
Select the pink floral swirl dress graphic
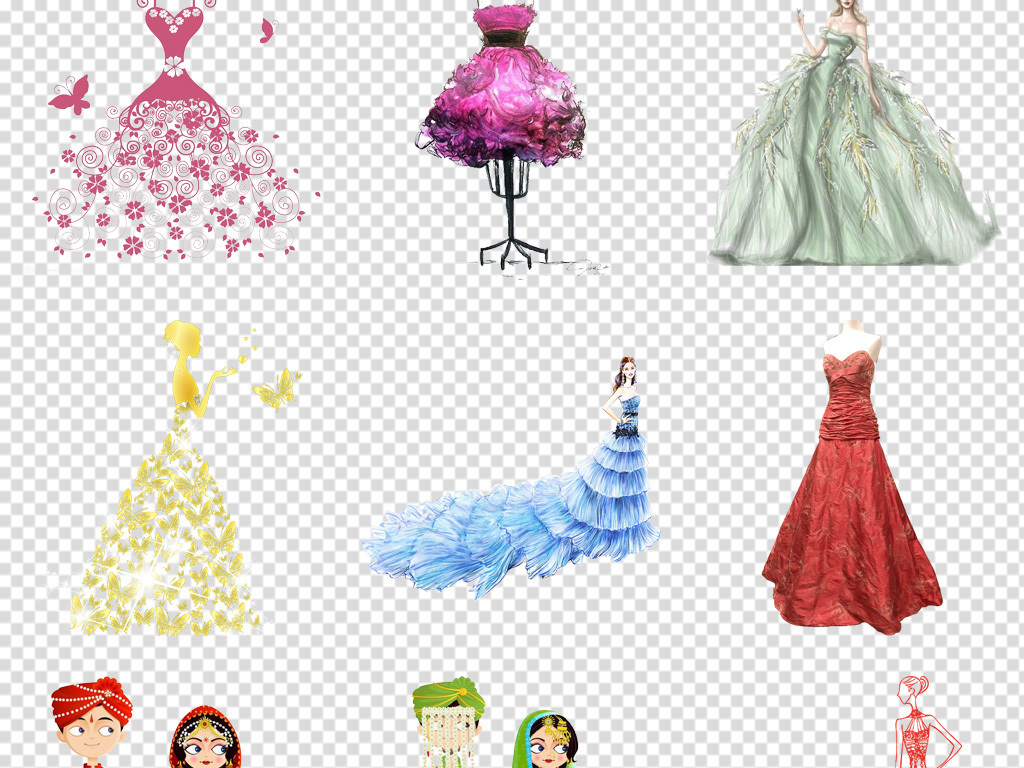point(176,129)
